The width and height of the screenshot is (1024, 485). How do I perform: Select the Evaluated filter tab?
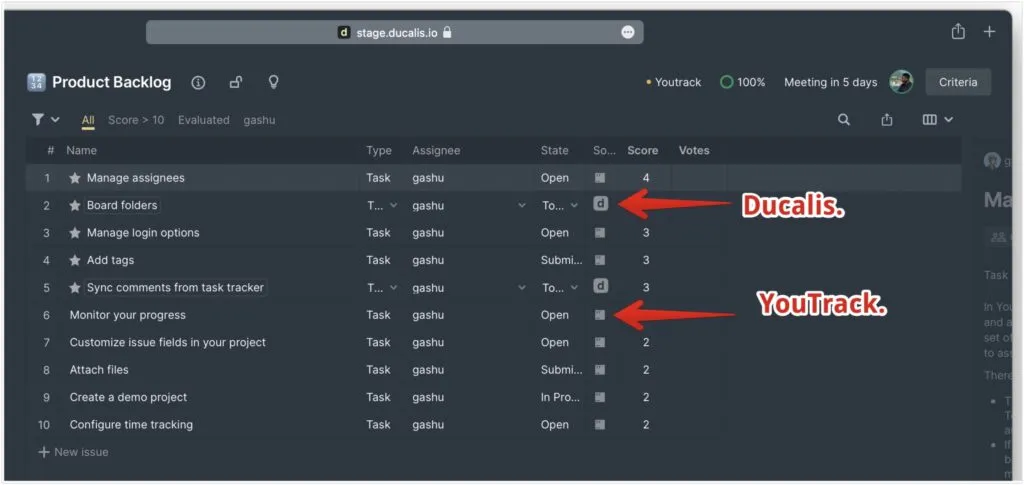pos(204,120)
